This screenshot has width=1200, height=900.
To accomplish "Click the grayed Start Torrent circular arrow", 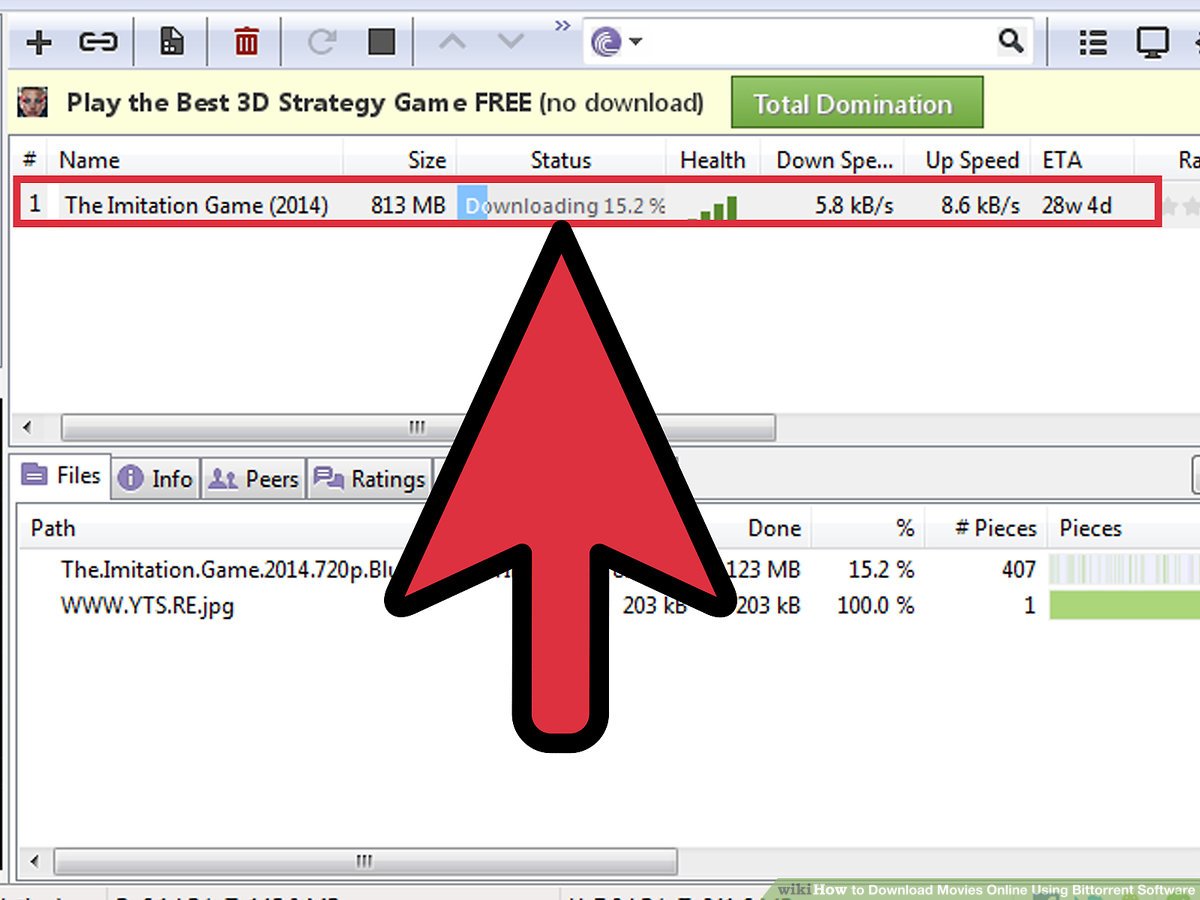I will pos(322,42).
